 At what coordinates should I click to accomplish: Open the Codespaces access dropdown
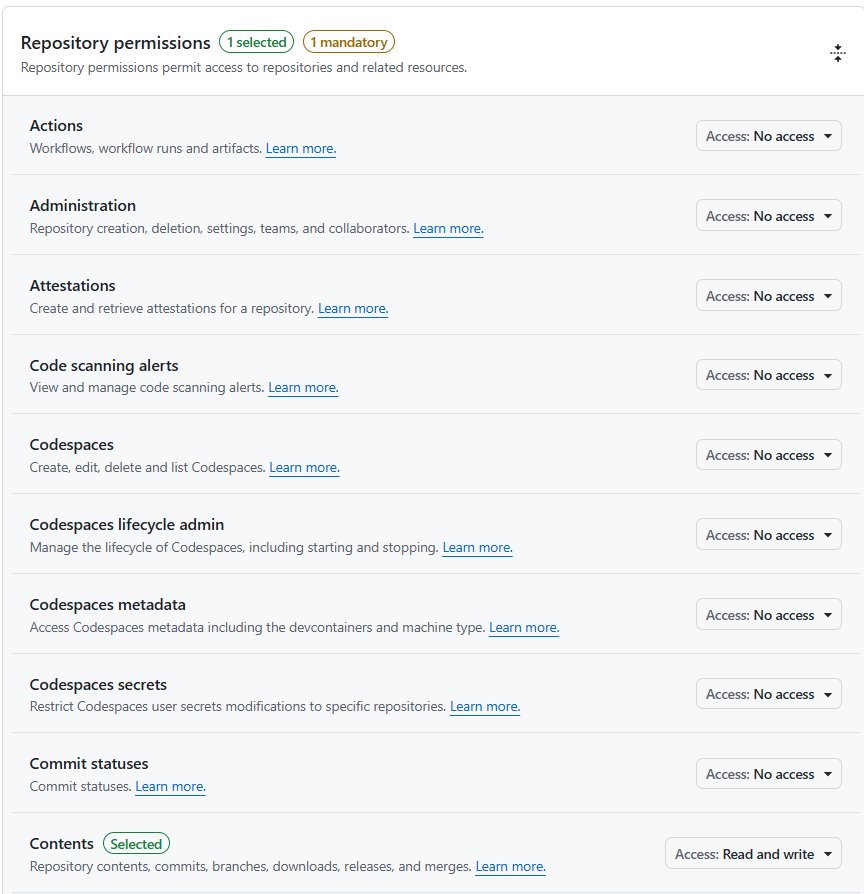[768, 454]
